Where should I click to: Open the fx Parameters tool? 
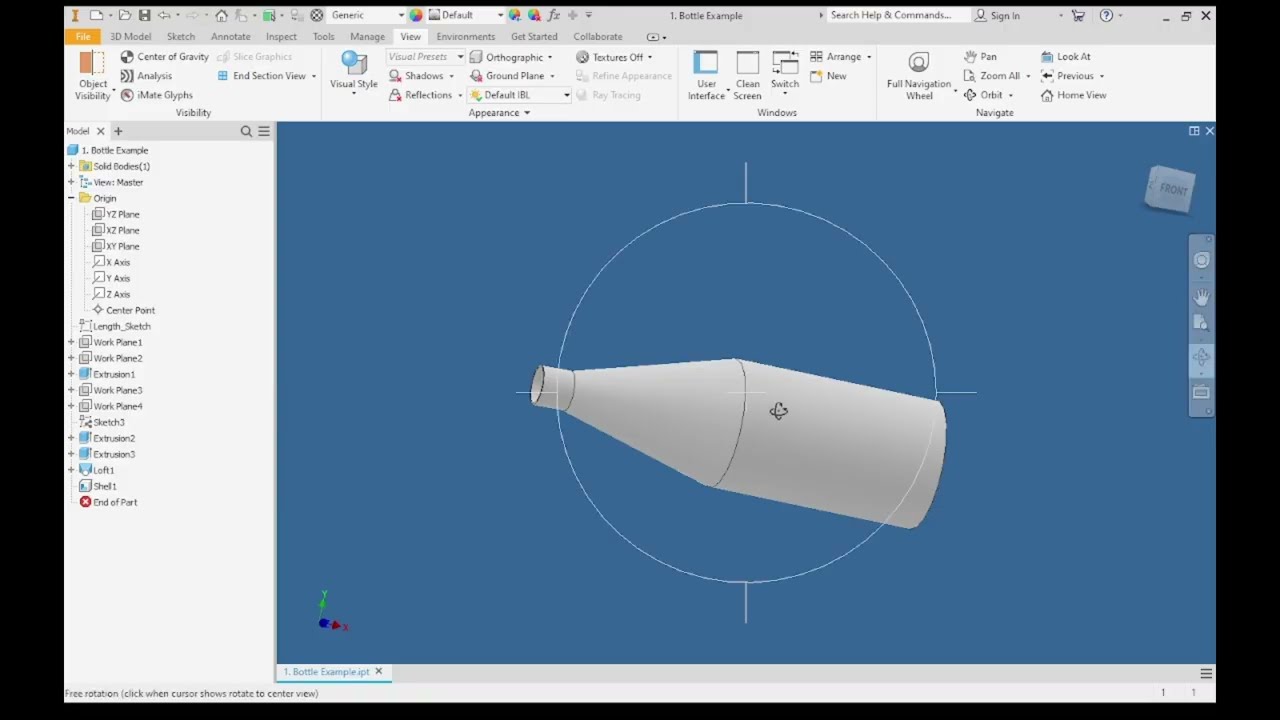[x=553, y=15]
